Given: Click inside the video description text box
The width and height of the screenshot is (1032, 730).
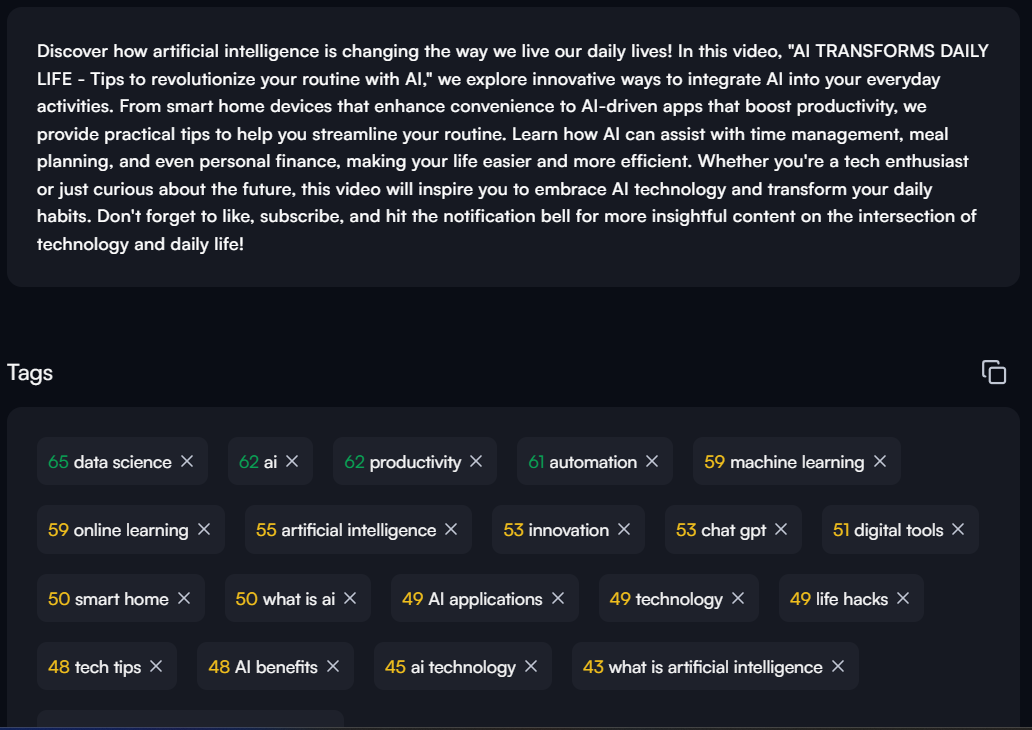Looking at the screenshot, I should 513,147.
